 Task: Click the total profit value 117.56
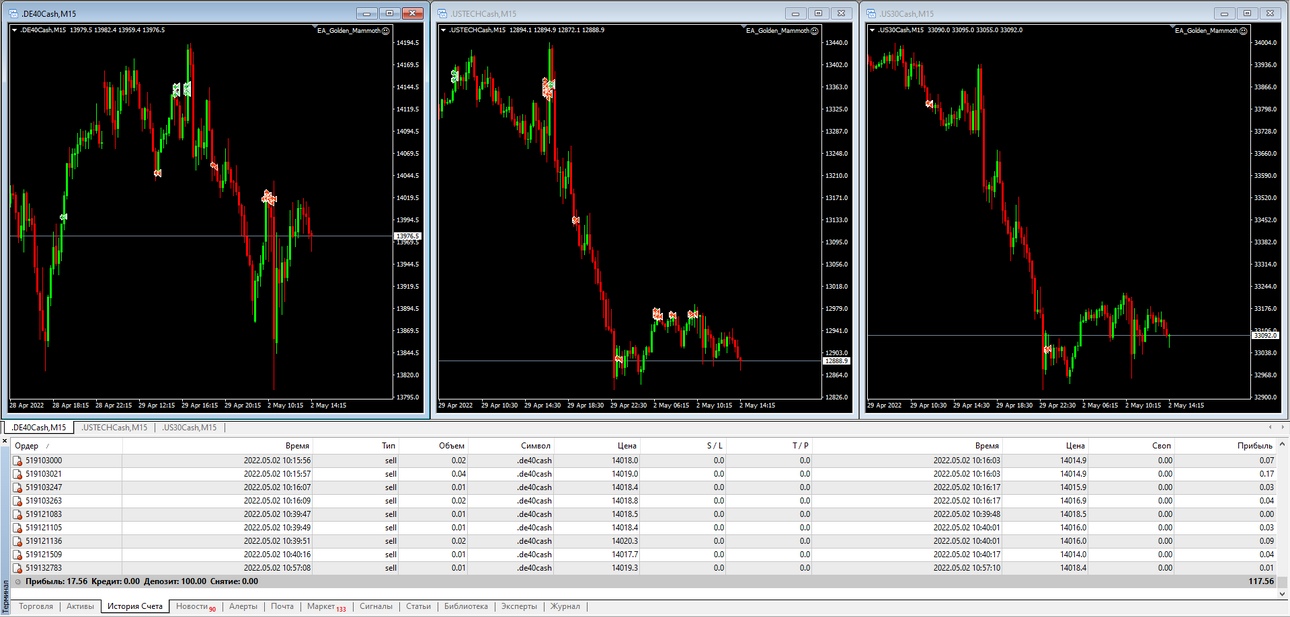point(1260,581)
